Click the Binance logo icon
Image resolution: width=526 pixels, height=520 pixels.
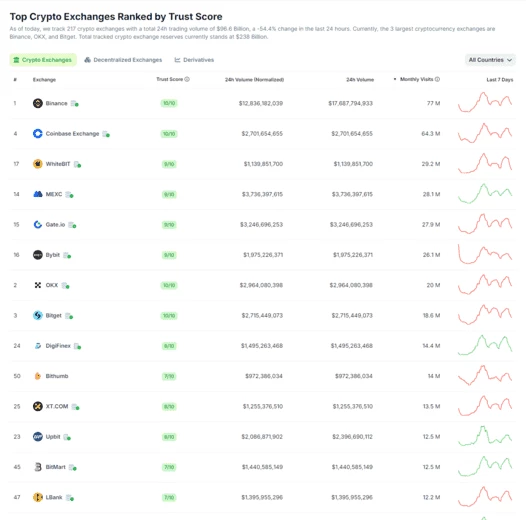point(38,103)
